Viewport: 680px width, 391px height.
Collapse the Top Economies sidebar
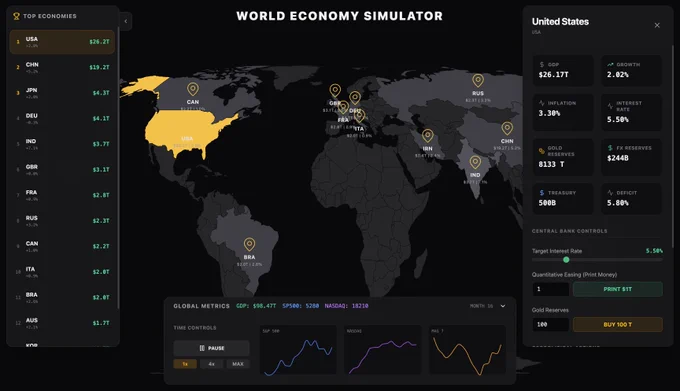125,21
